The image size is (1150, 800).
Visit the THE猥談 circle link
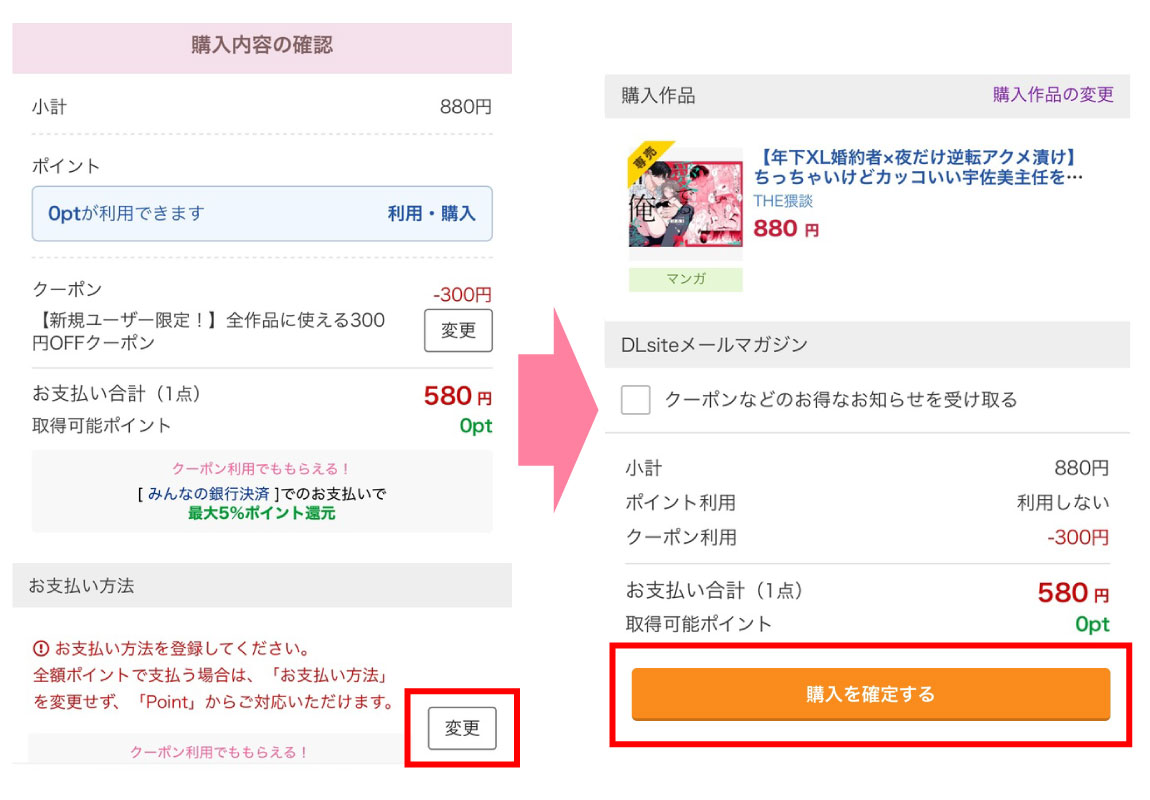pos(783,201)
